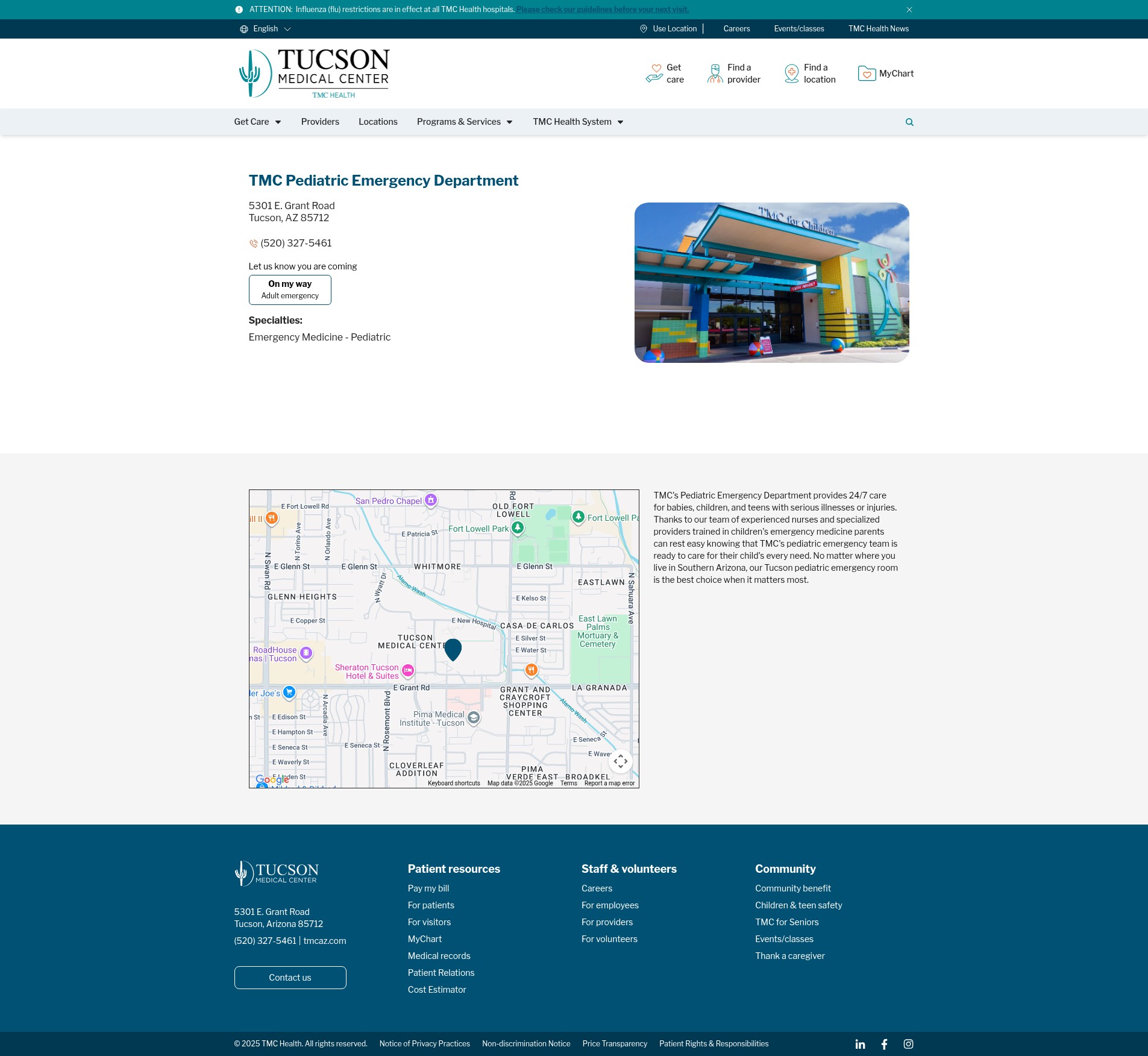Click the TMC for Children building photo
Viewport: 1148px width, 1056px height.
coord(771,283)
